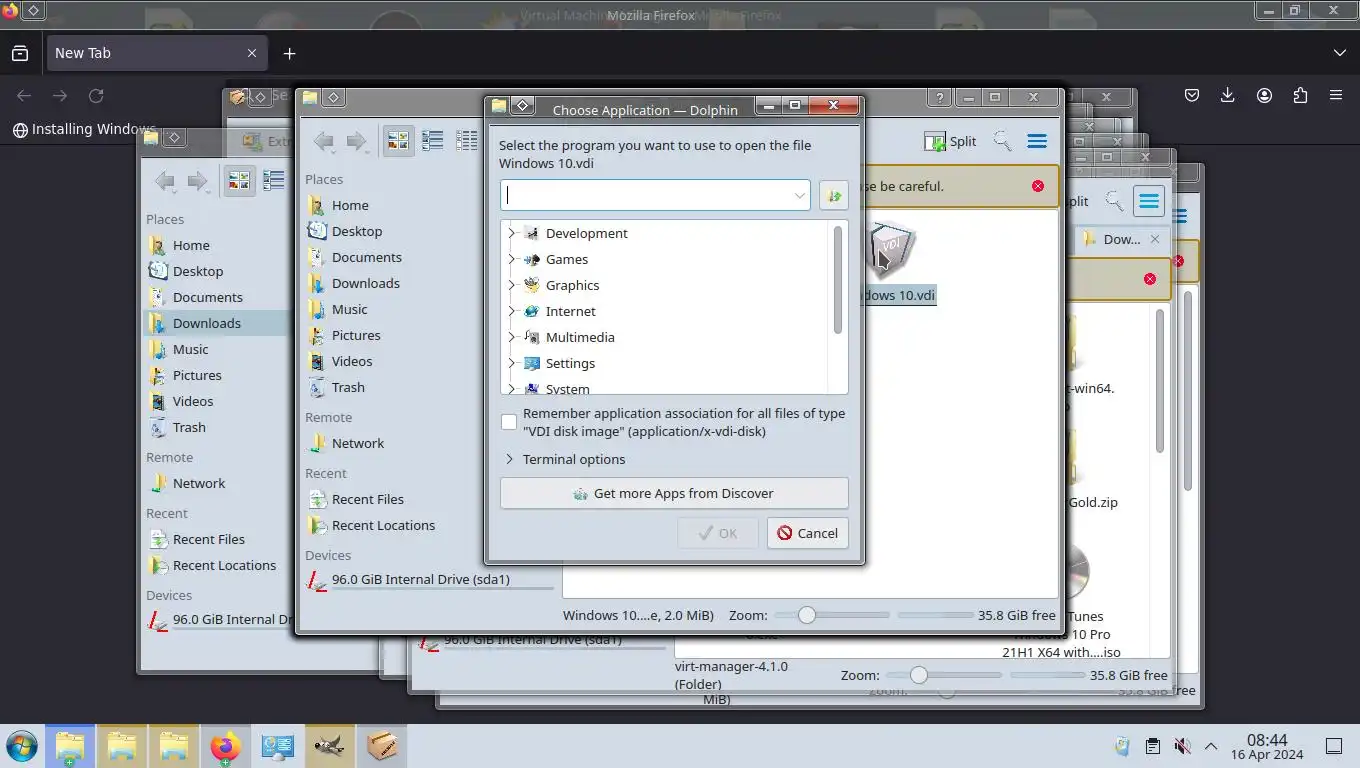Switch to the 'Dow...' Dolphin tab

pyautogui.click(x=1120, y=239)
